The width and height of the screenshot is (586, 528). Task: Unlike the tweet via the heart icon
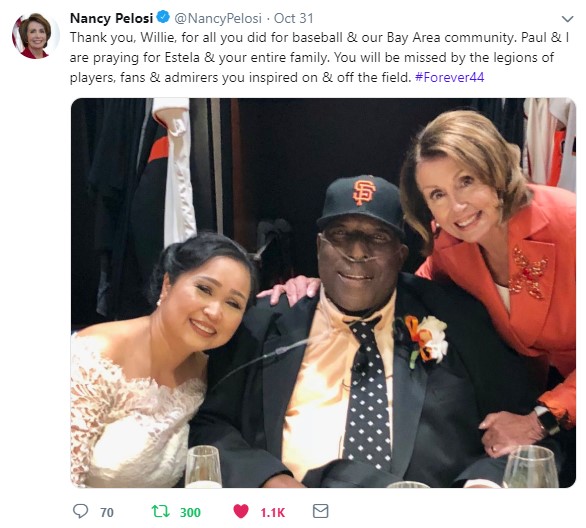(x=241, y=511)
